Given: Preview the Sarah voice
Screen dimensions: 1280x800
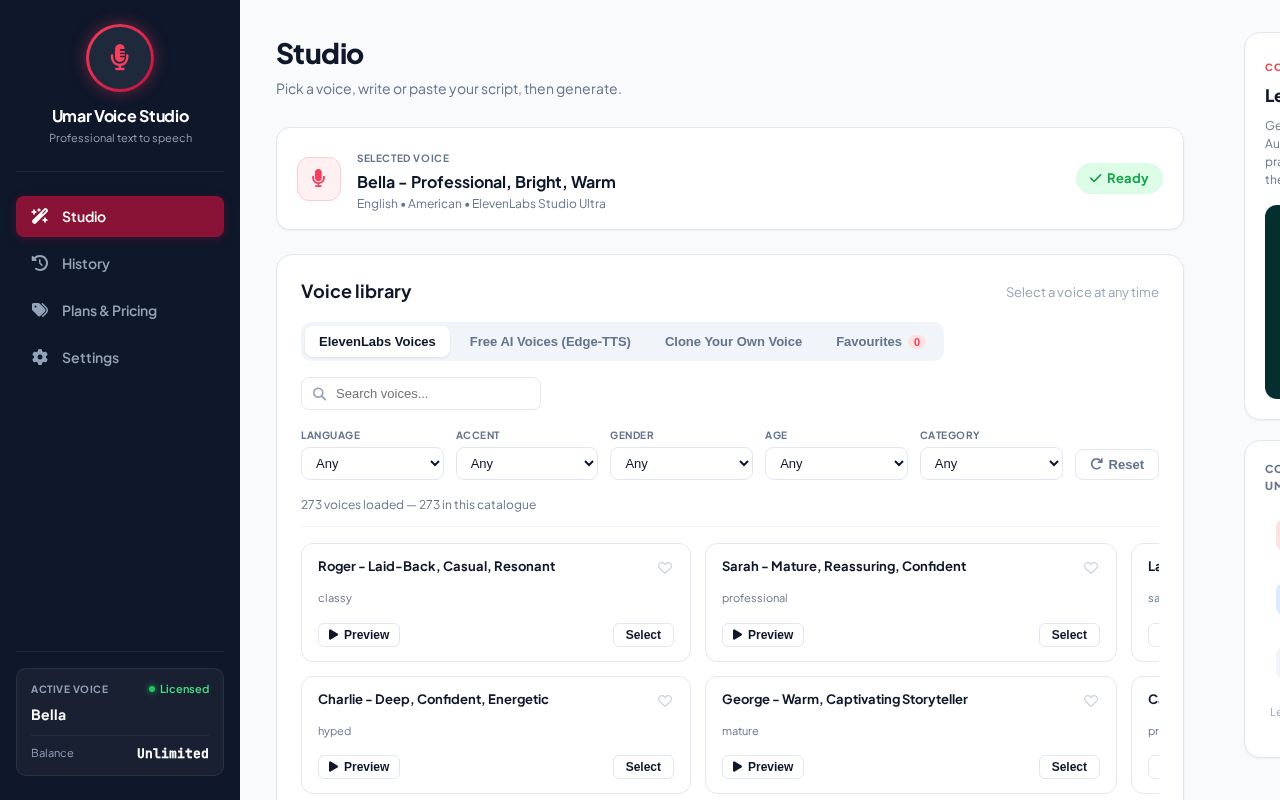Looking at the screenshot, I should pos(763,635).
